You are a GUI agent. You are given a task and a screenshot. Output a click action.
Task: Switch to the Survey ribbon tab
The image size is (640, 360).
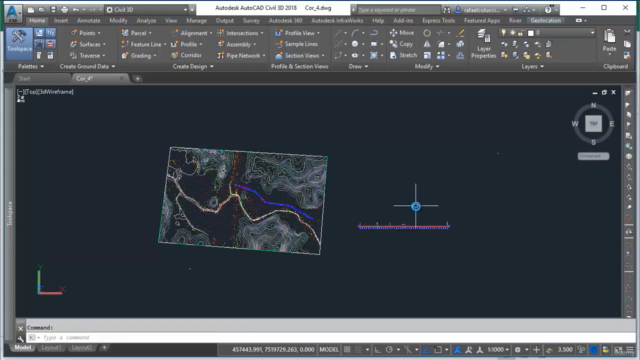251,20
